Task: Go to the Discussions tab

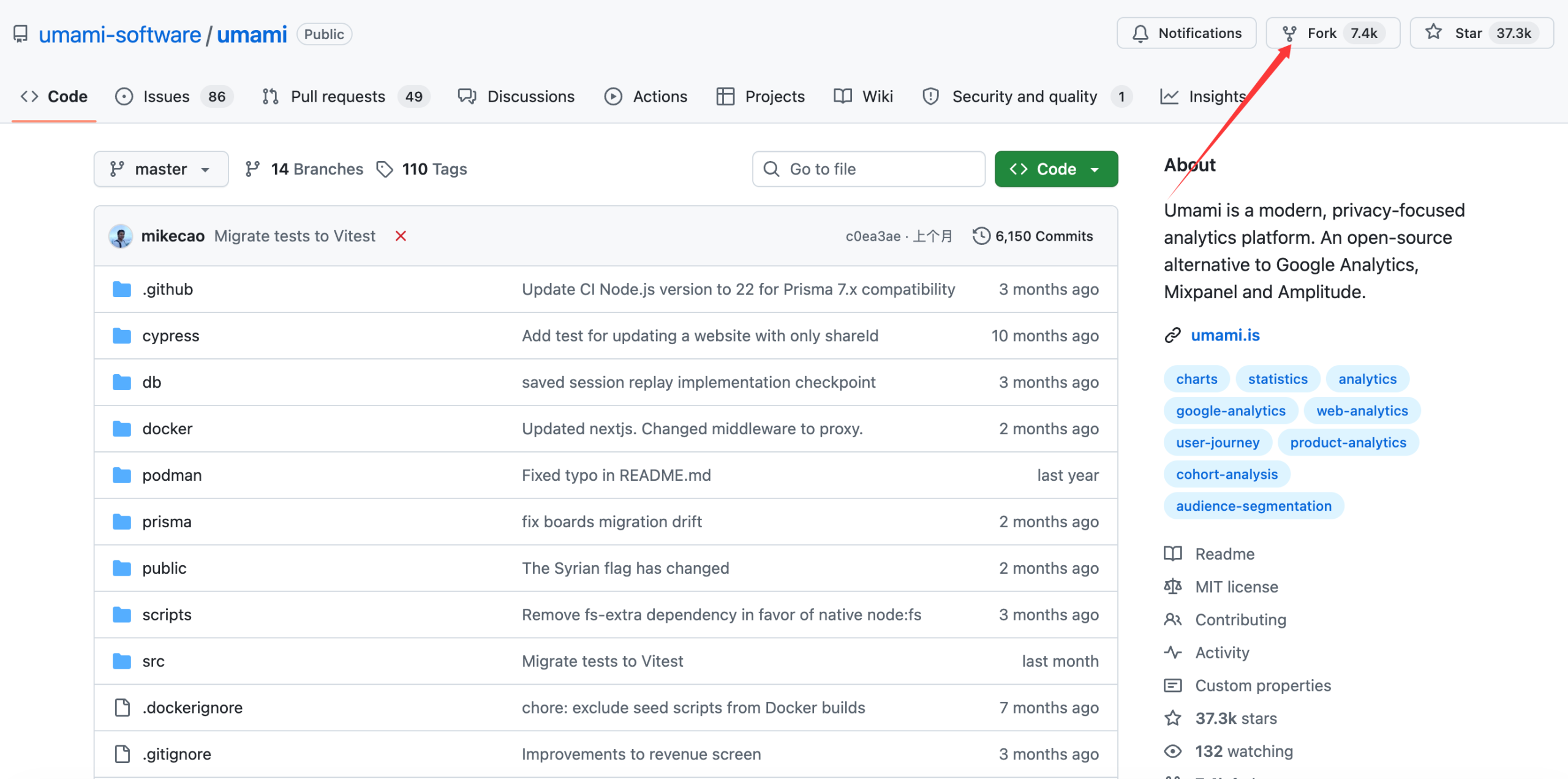Action: coord(516,97)
